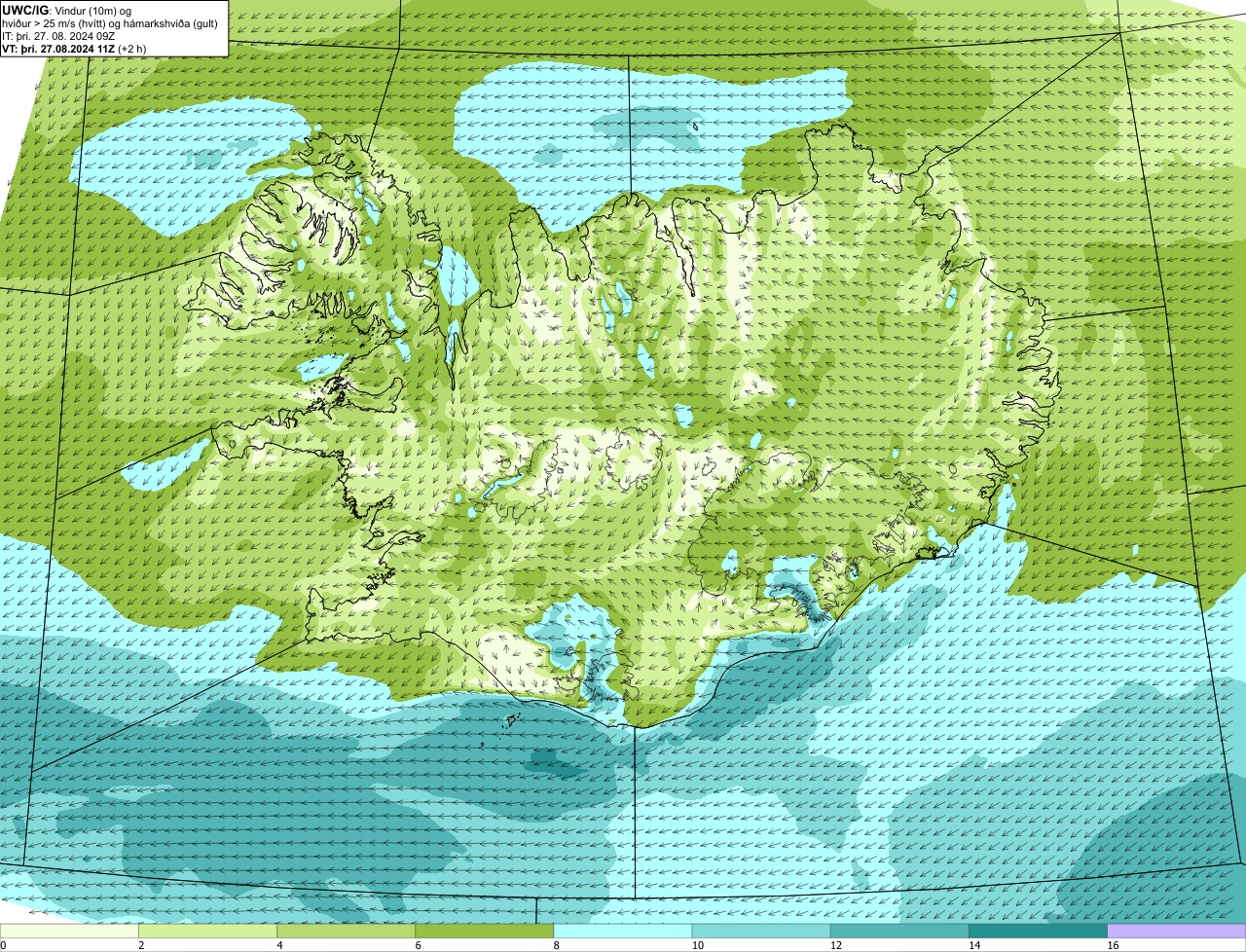Click the legend scale label "2"
1246x952 pixels.
click(x=141, y=945)
